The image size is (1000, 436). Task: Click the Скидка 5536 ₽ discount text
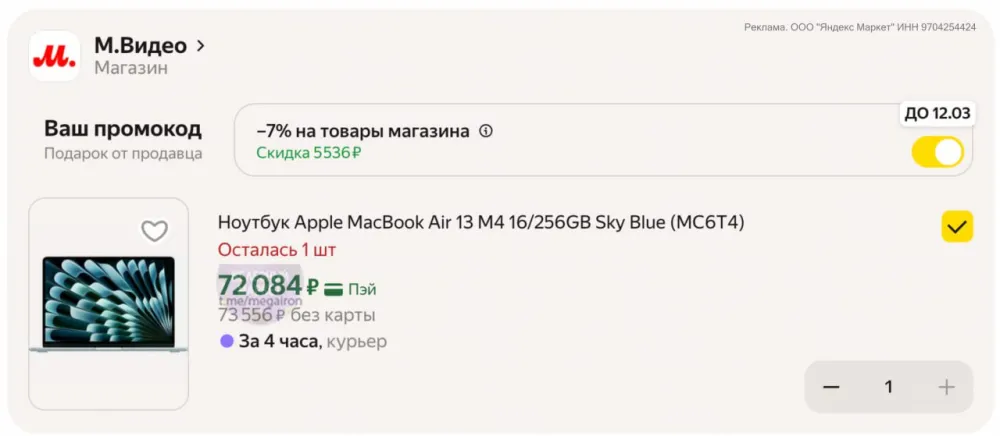click(x=308, y=153)
